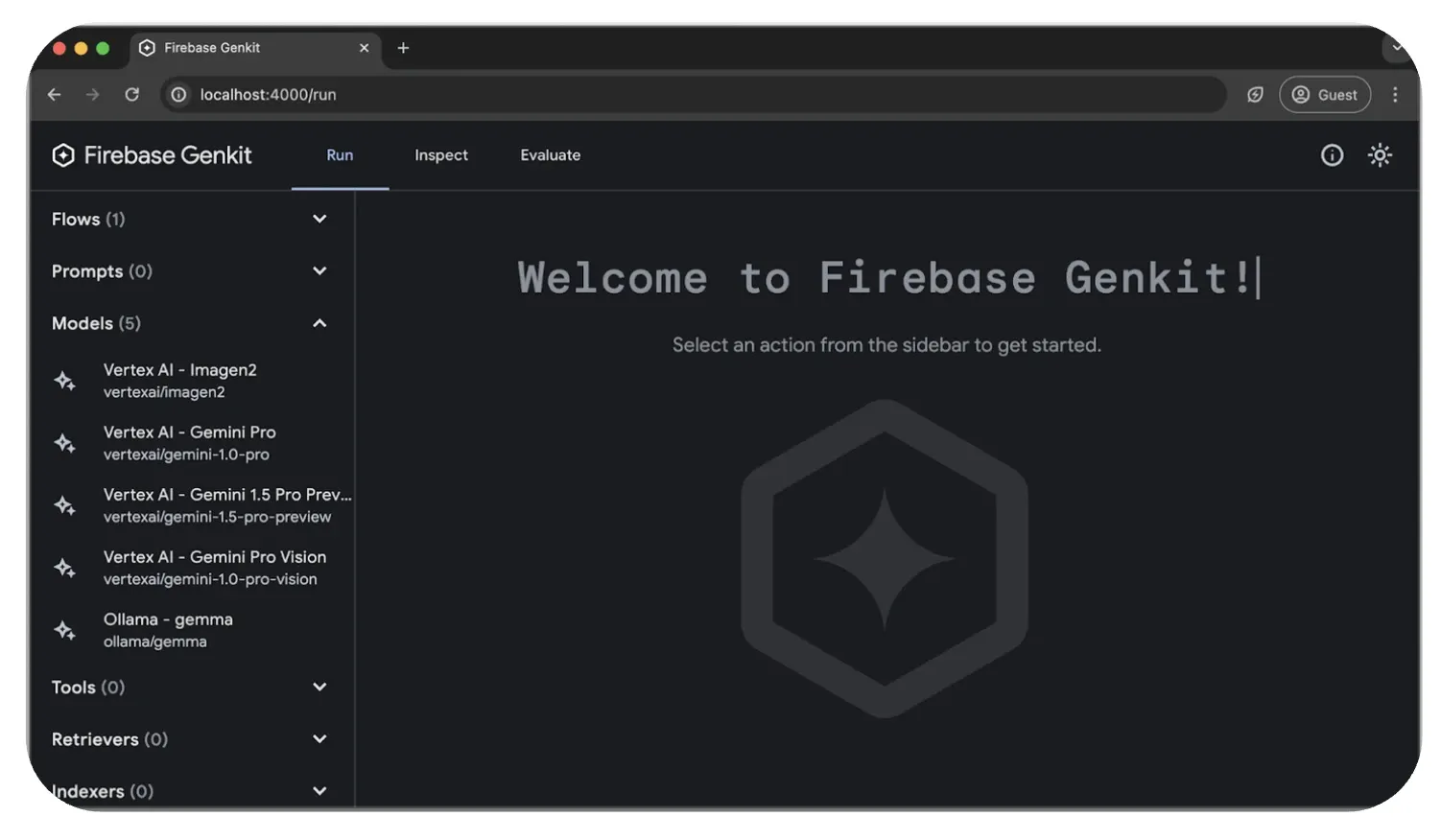
Task: Click the Tools (0) section header
Action: (x=193, y=688)
